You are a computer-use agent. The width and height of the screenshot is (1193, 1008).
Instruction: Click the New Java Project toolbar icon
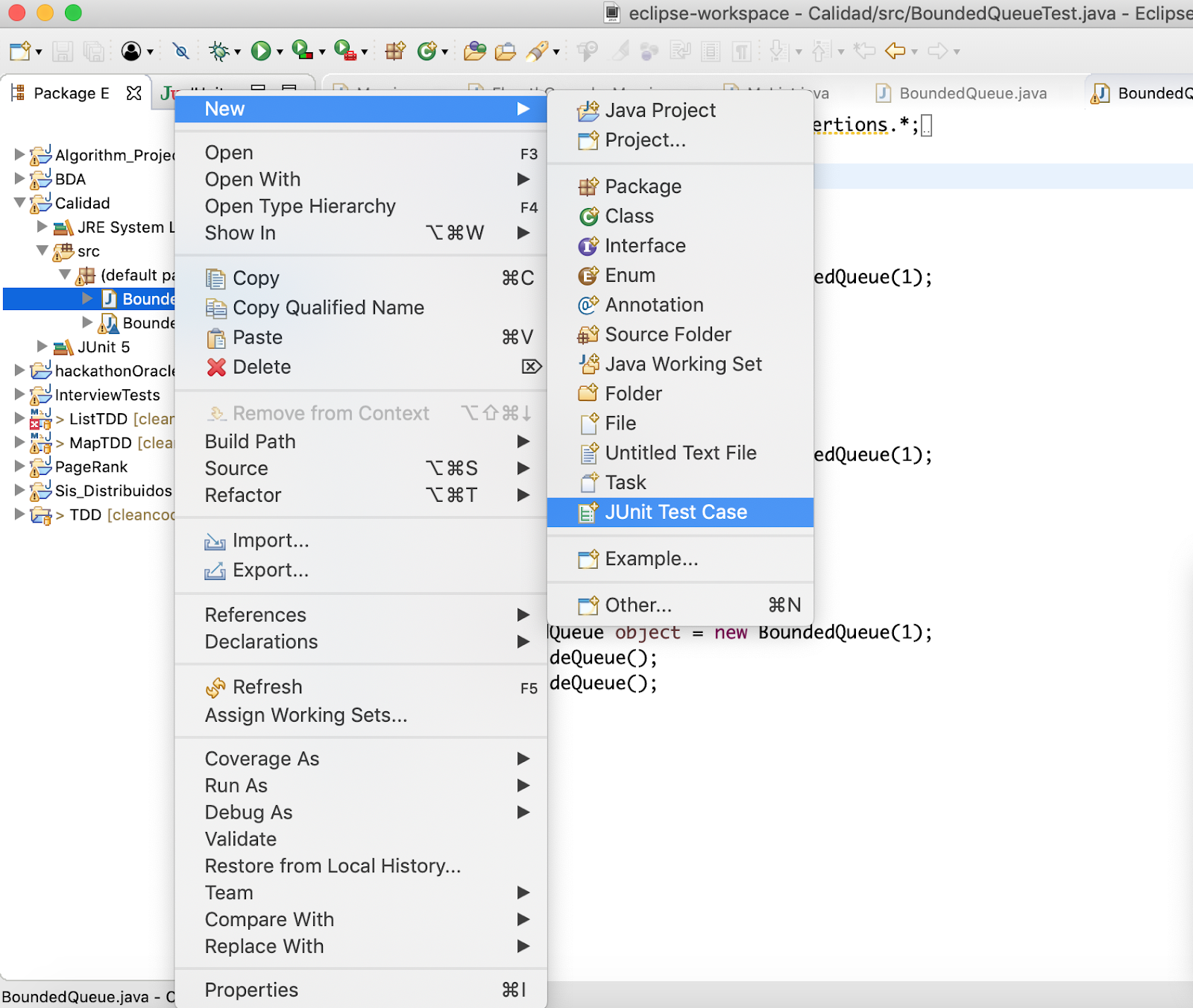tap(395, 51)
